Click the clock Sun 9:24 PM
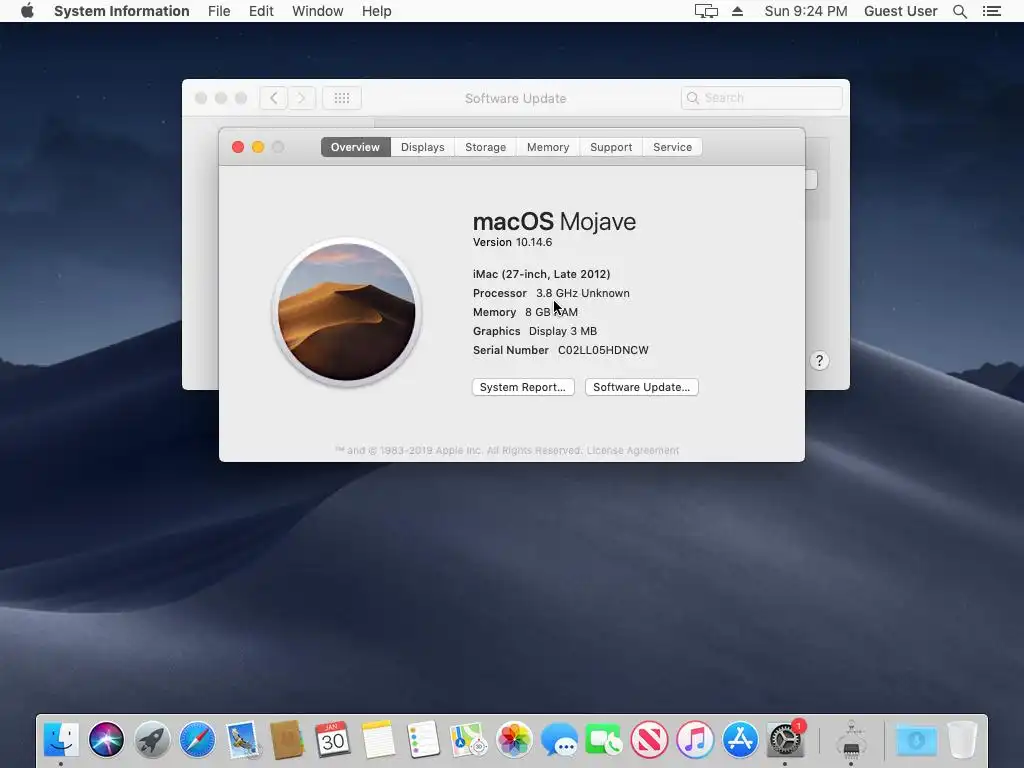The height and width of the screenshot is (768, 1024). click(x=806, y=11)
